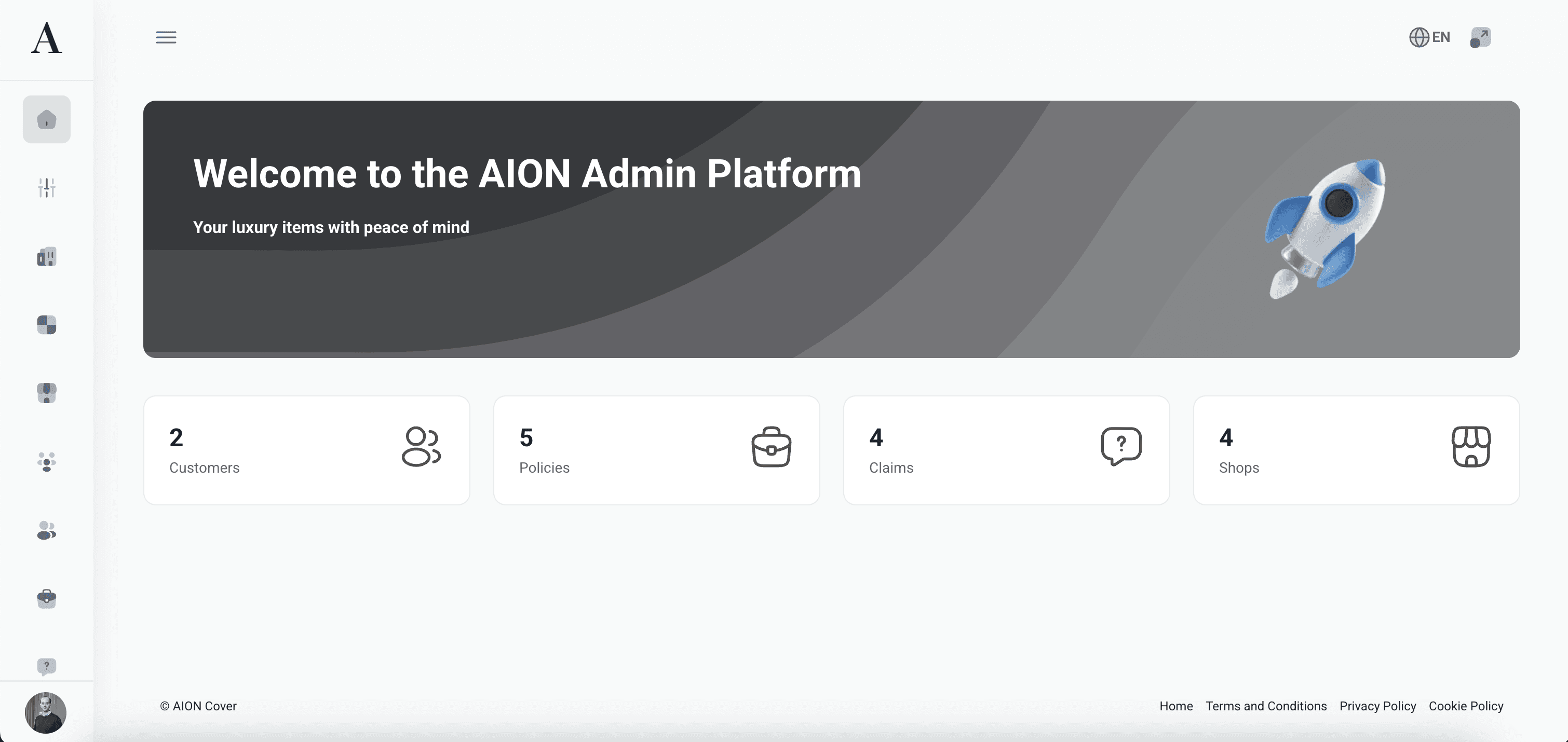The width and height of the screenshot is (1568, 742).
Task: Open the Home icon in sidebar
Action: tap(47, 119)
